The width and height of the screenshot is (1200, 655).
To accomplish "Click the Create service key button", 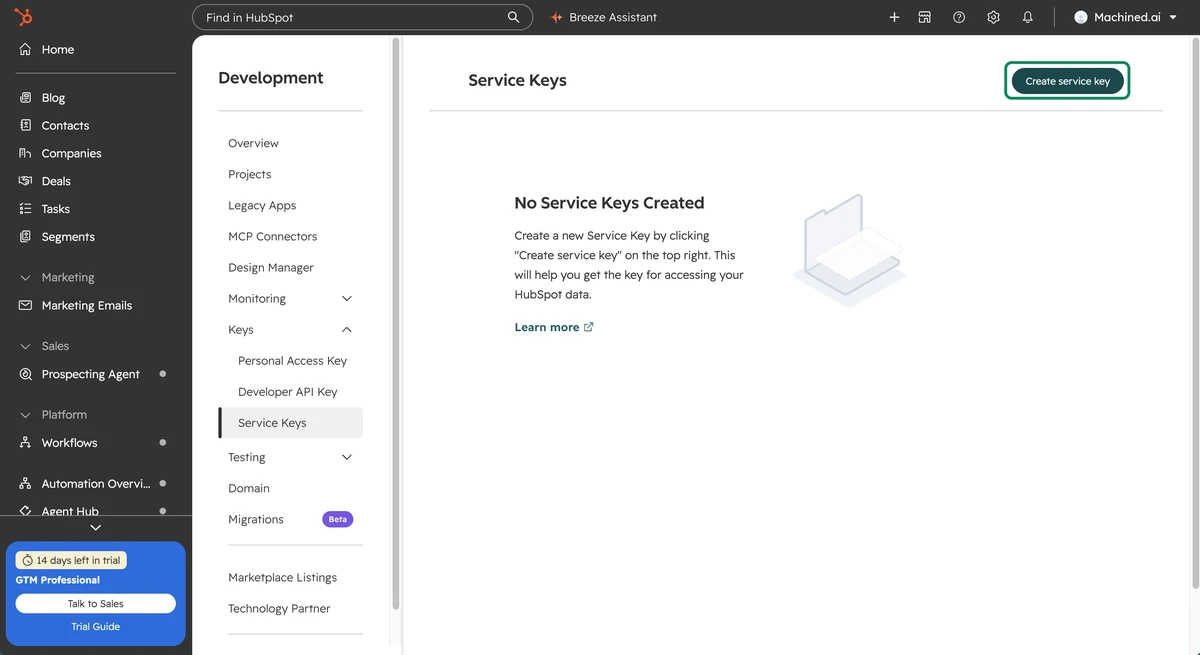I will 1067,81.
